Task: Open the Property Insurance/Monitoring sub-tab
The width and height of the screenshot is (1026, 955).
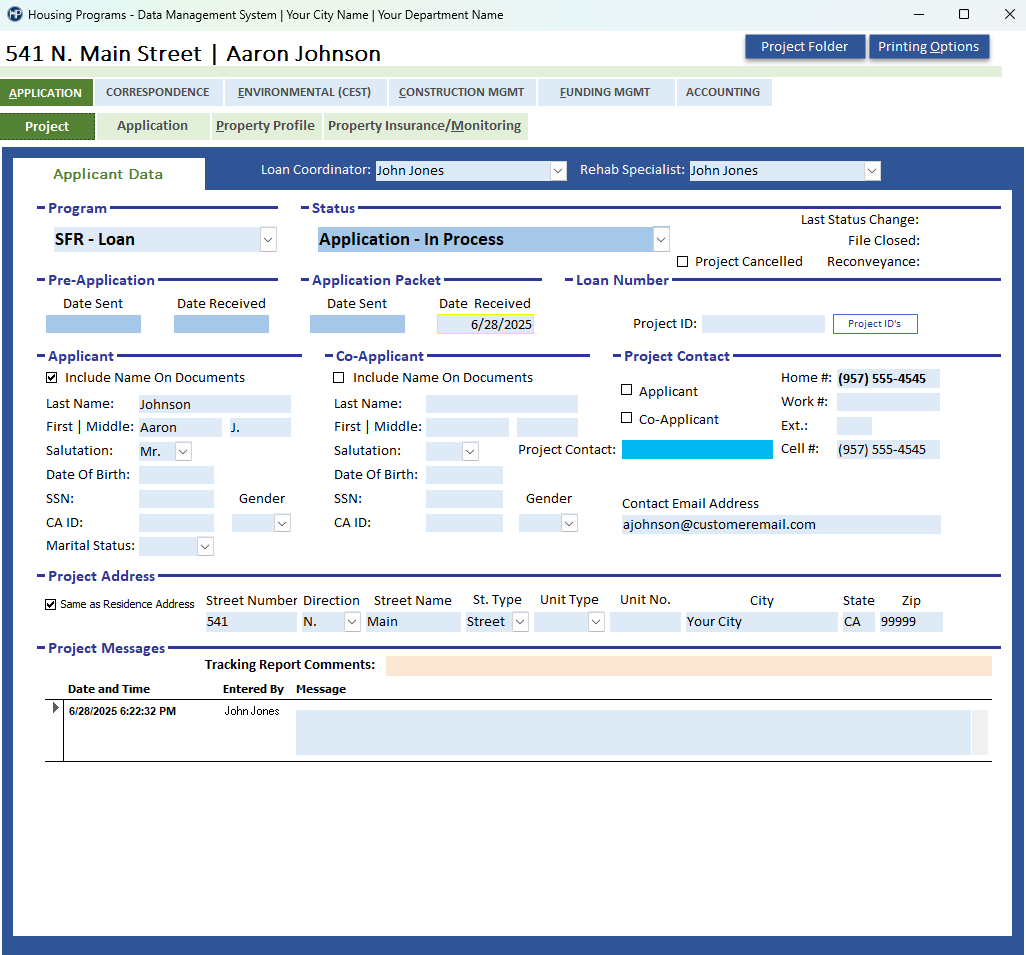Action: coord(425,126)
